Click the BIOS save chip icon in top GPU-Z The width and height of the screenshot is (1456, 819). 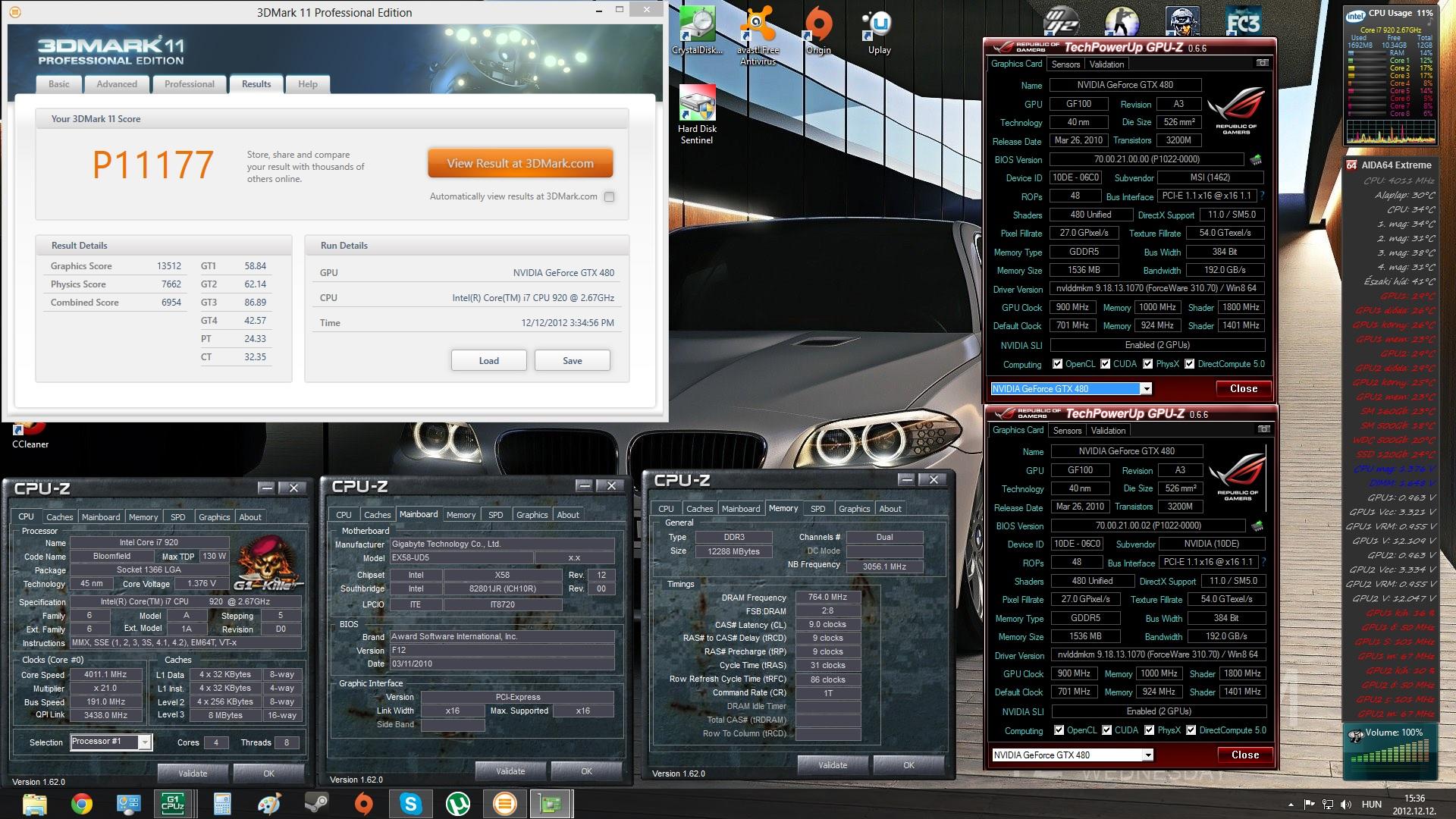point(1256,160)
